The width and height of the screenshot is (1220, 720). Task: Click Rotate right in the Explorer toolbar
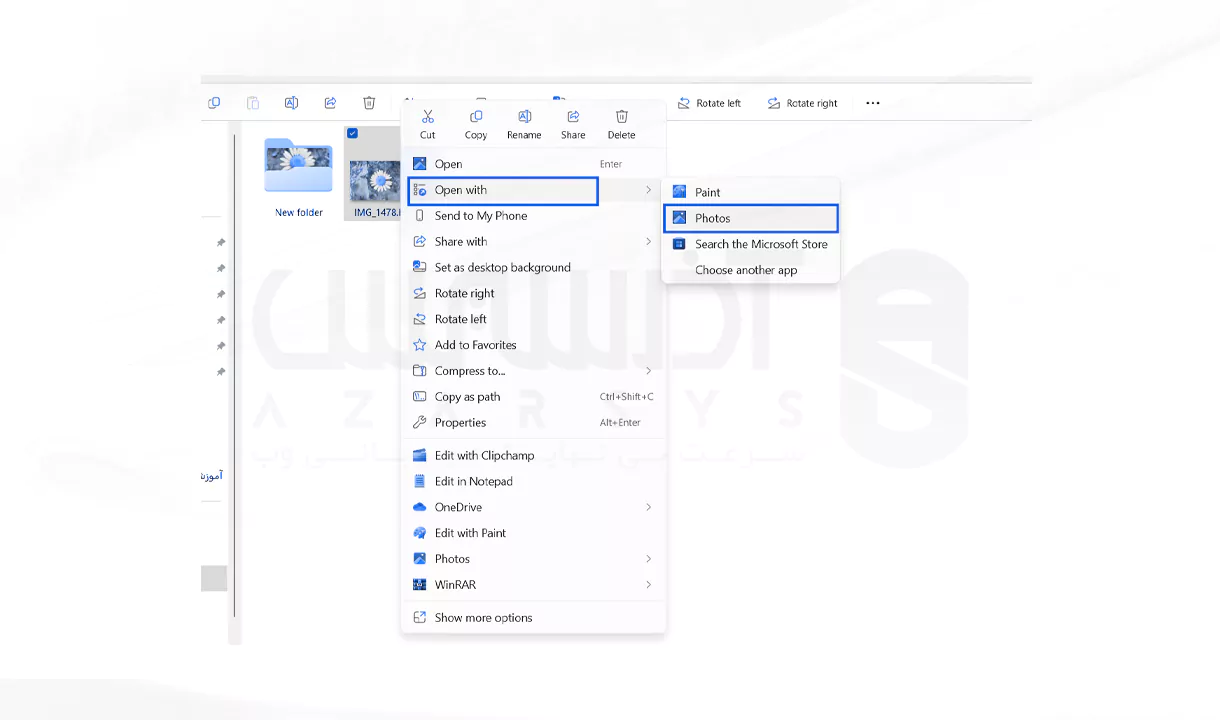tap(802, 103)
